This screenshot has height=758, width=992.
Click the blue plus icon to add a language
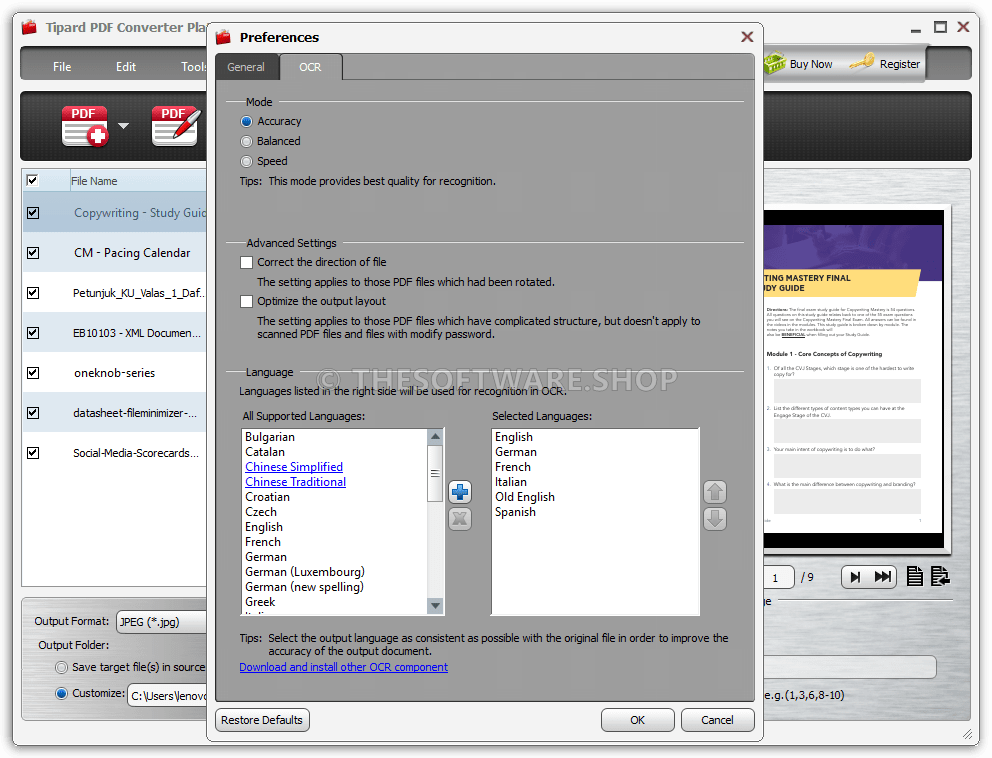click(459, 492)
